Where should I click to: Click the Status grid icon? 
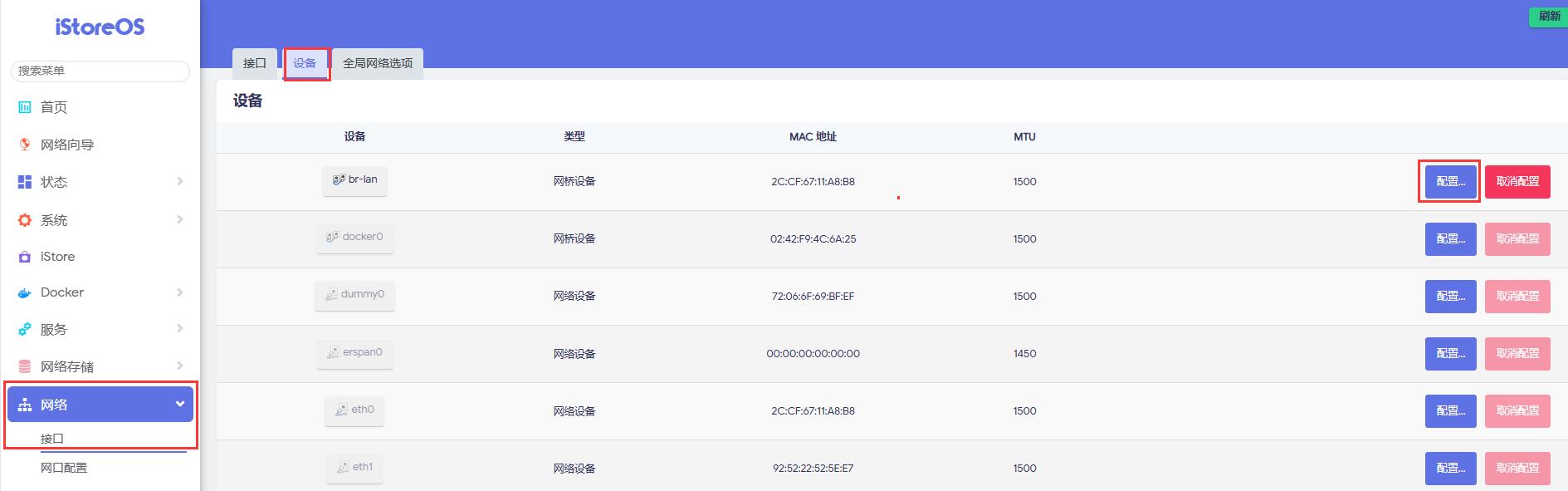tap(25, 182)
